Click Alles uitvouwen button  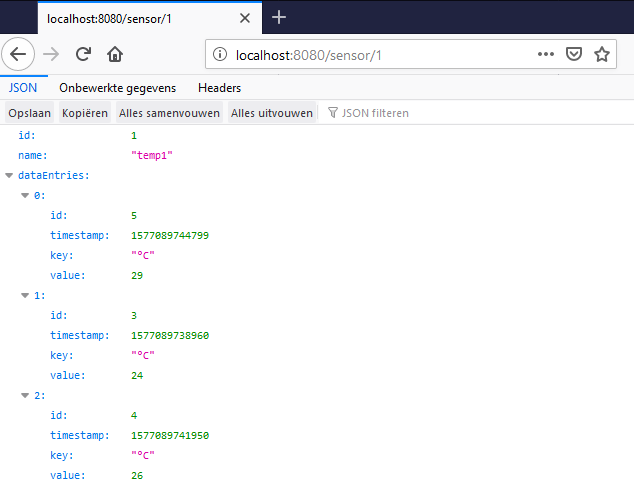(272, 113)
